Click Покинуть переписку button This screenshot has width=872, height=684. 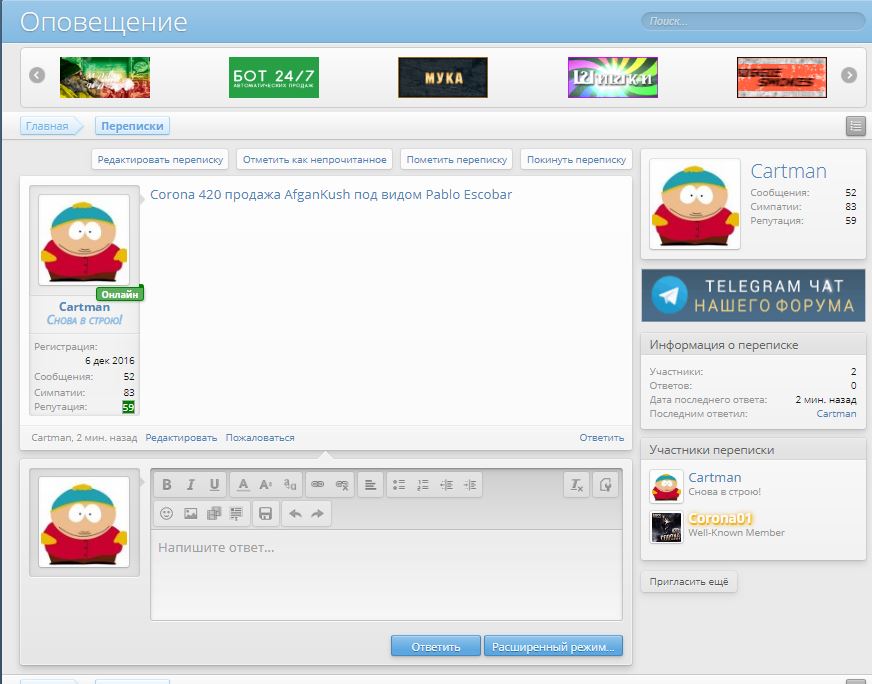pos(576,160)
